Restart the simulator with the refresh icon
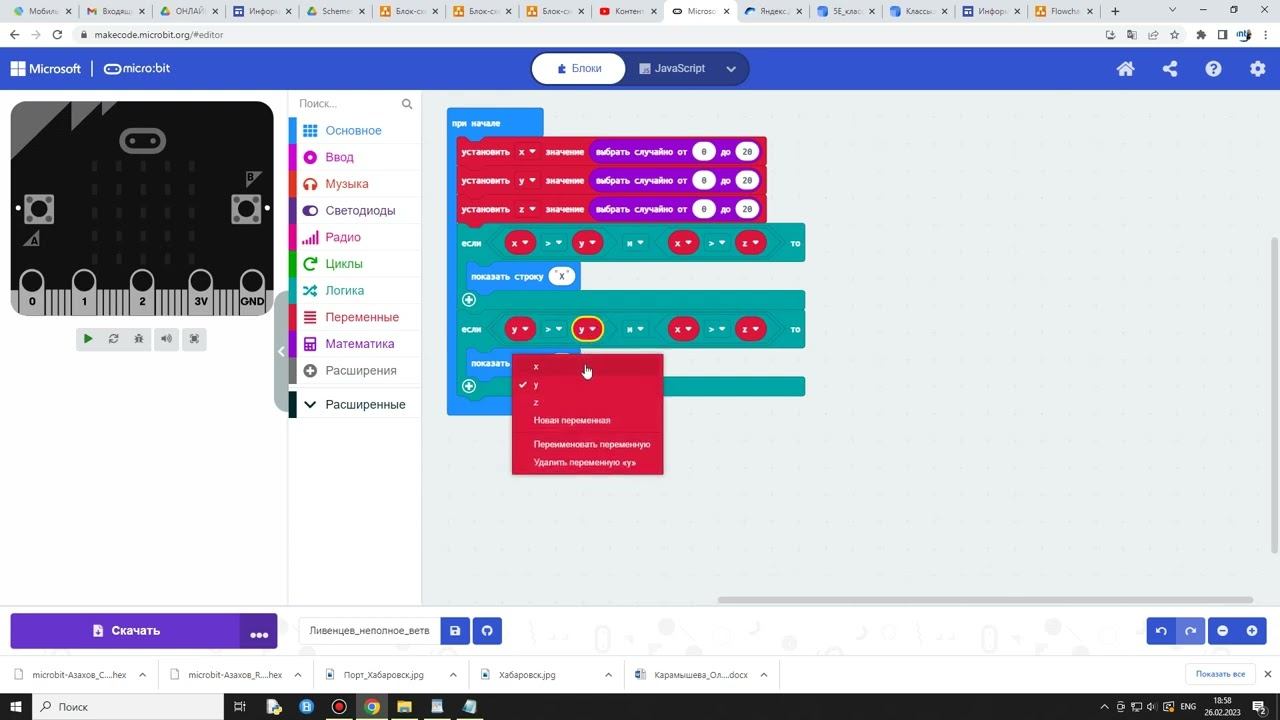The width and height of the screenshot is (1280, 720). [x=113, y=339]
